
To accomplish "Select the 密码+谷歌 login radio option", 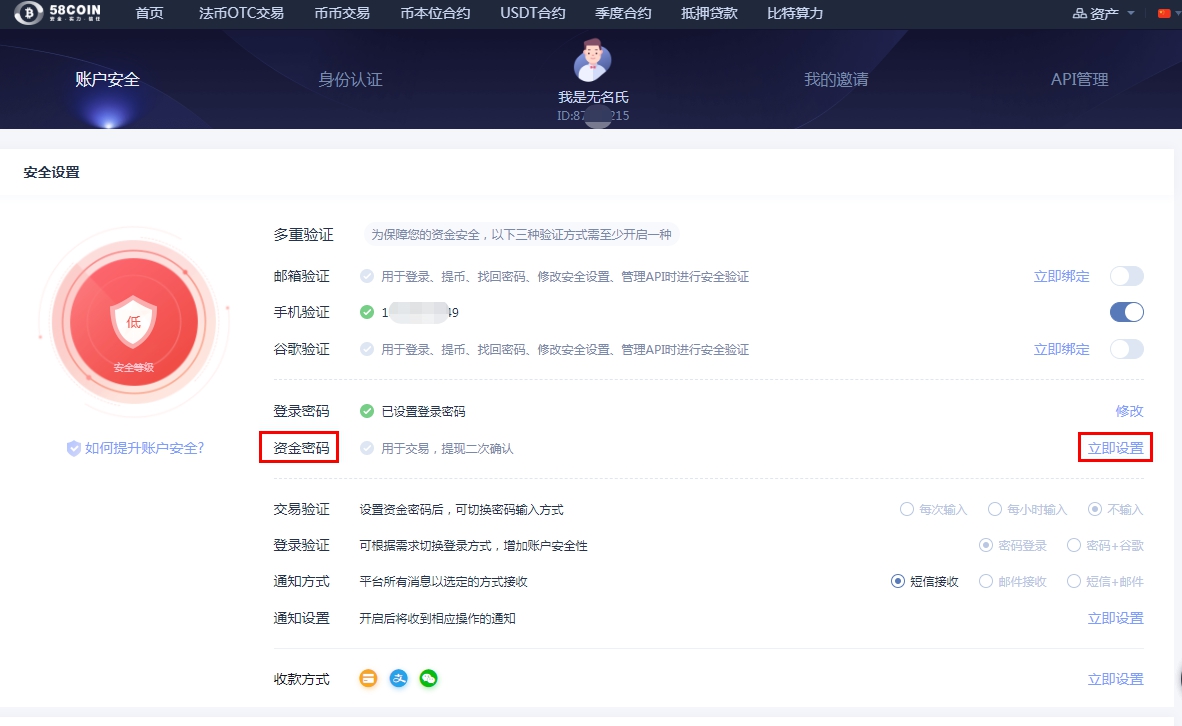I will pyautogui.click(x=1074, y=545).
